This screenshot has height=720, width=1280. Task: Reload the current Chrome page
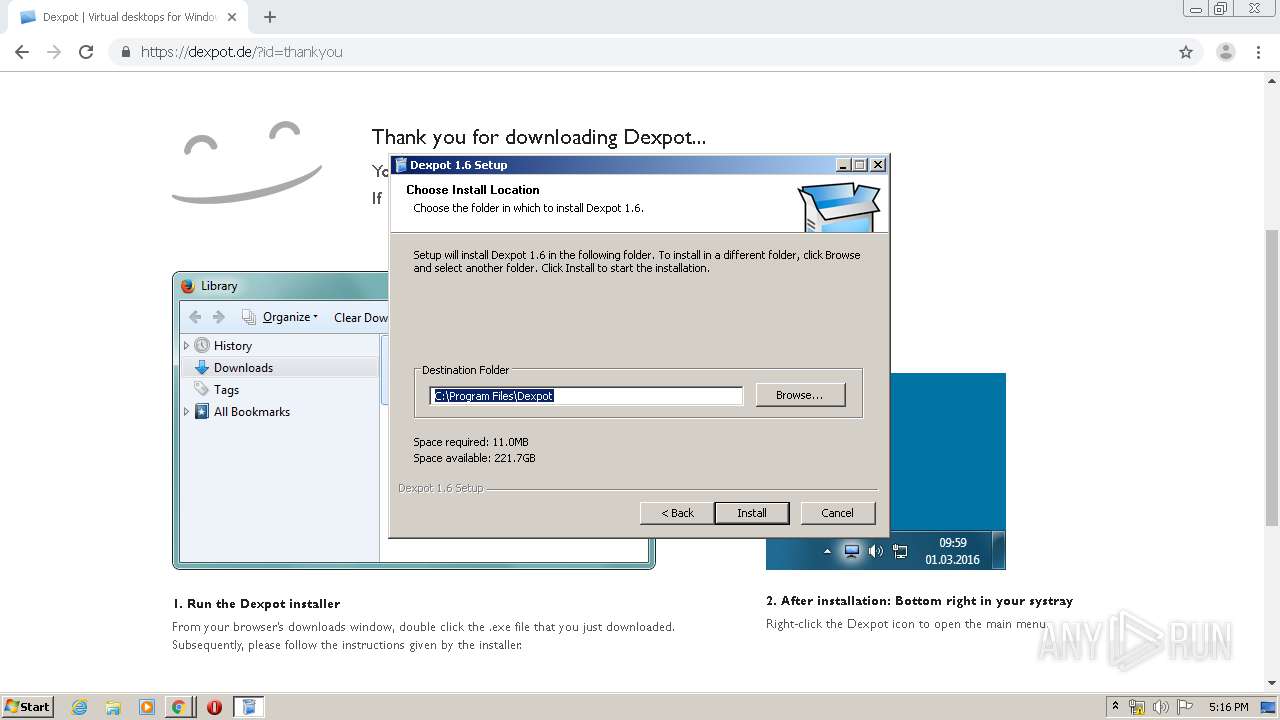[x=86, y=52]
